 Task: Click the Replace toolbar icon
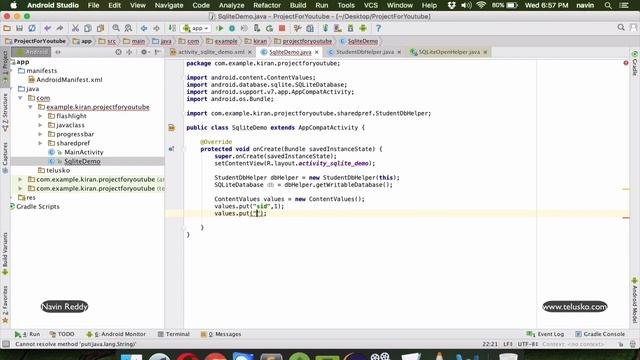(128, 28)
